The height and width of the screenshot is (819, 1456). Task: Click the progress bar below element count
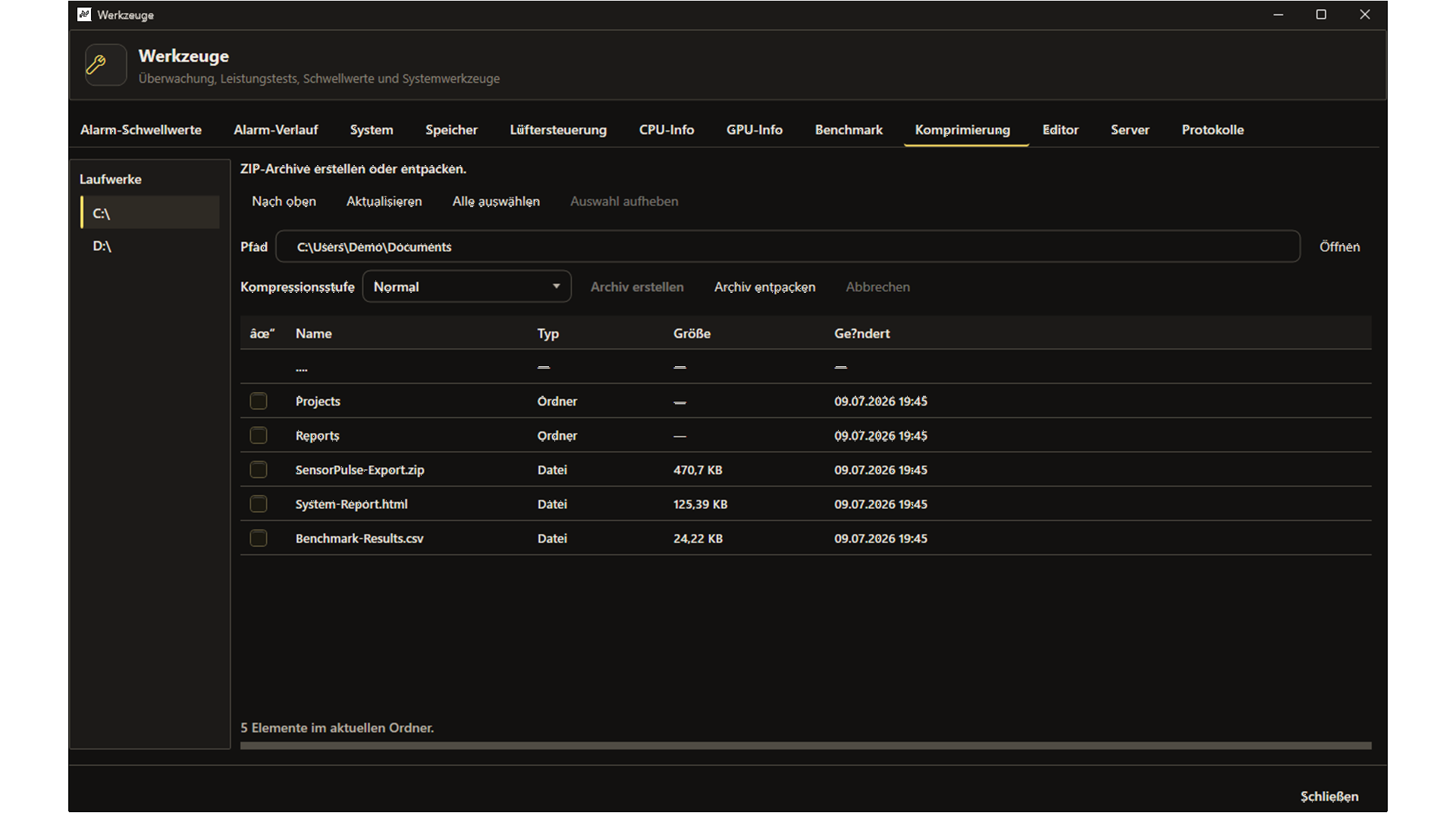click(805, 745)
